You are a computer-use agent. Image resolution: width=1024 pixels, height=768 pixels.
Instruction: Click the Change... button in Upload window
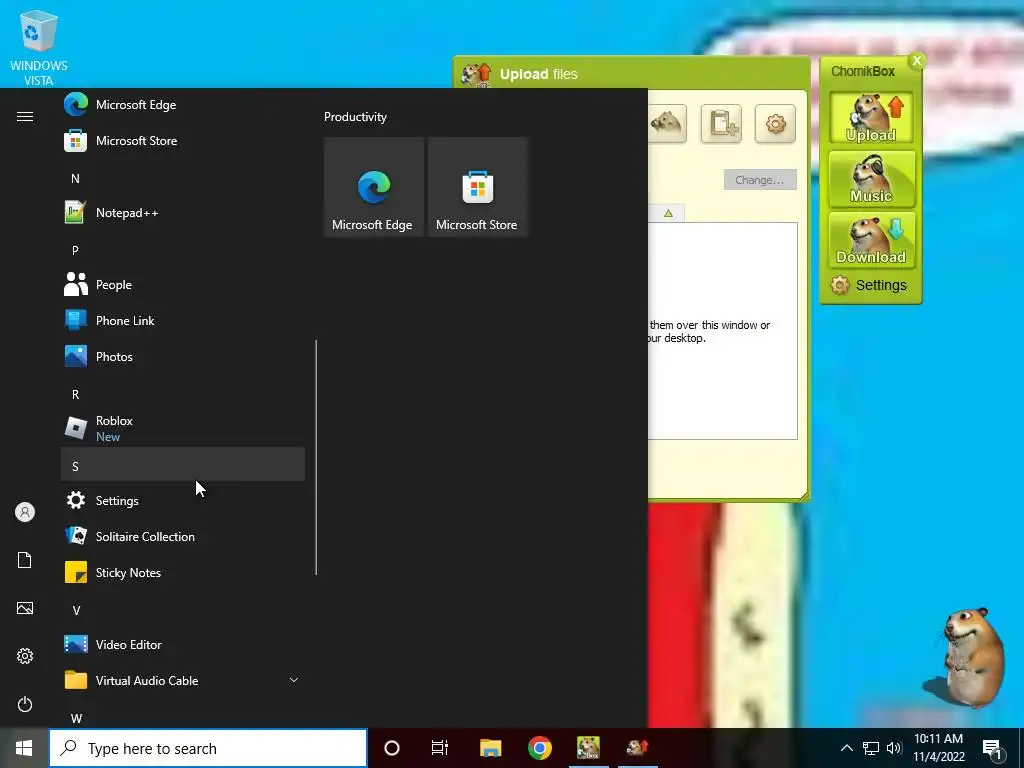pyautogui.click(x=760, y=180)
